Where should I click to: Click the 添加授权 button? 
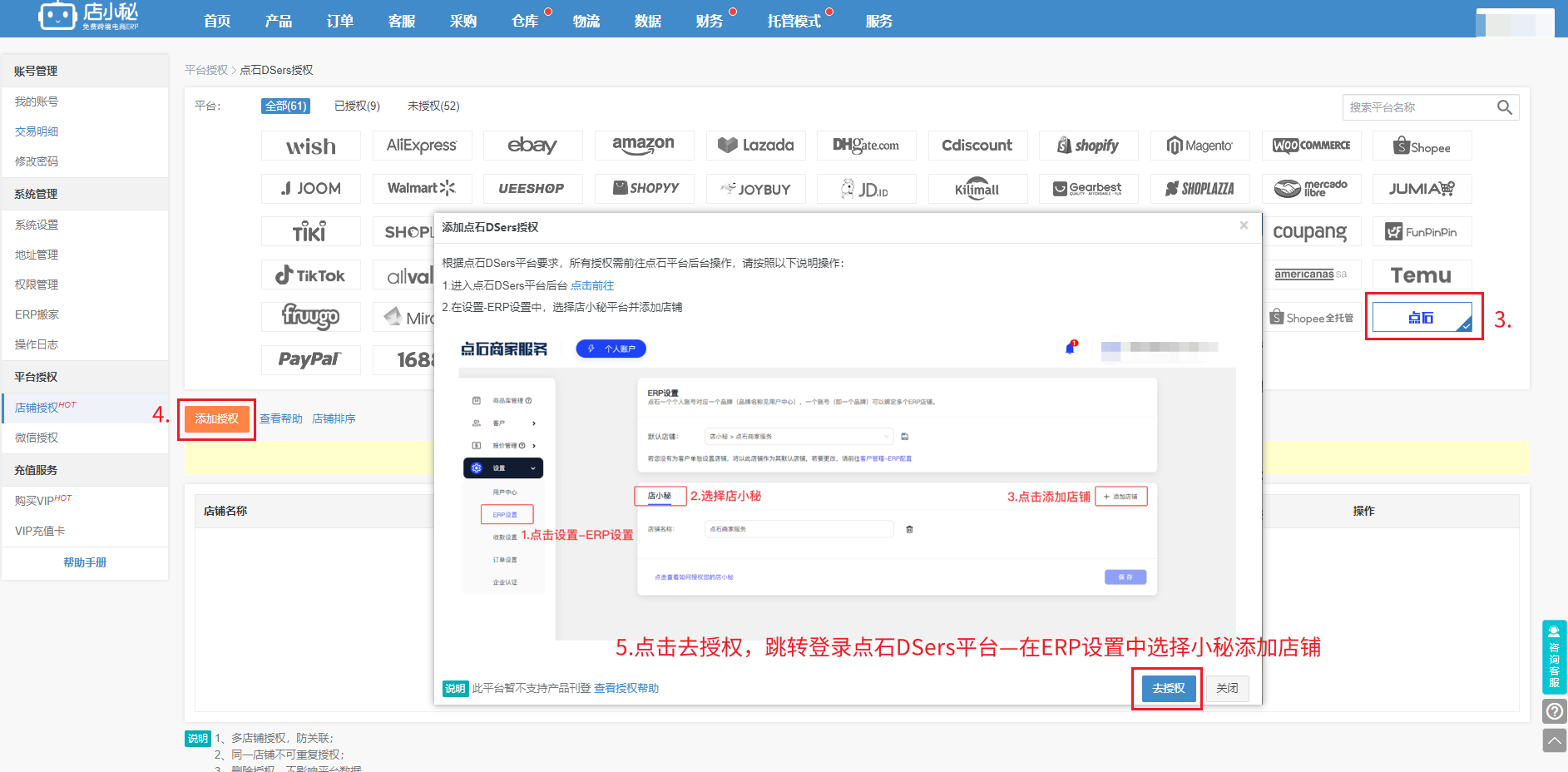point(216,418)
